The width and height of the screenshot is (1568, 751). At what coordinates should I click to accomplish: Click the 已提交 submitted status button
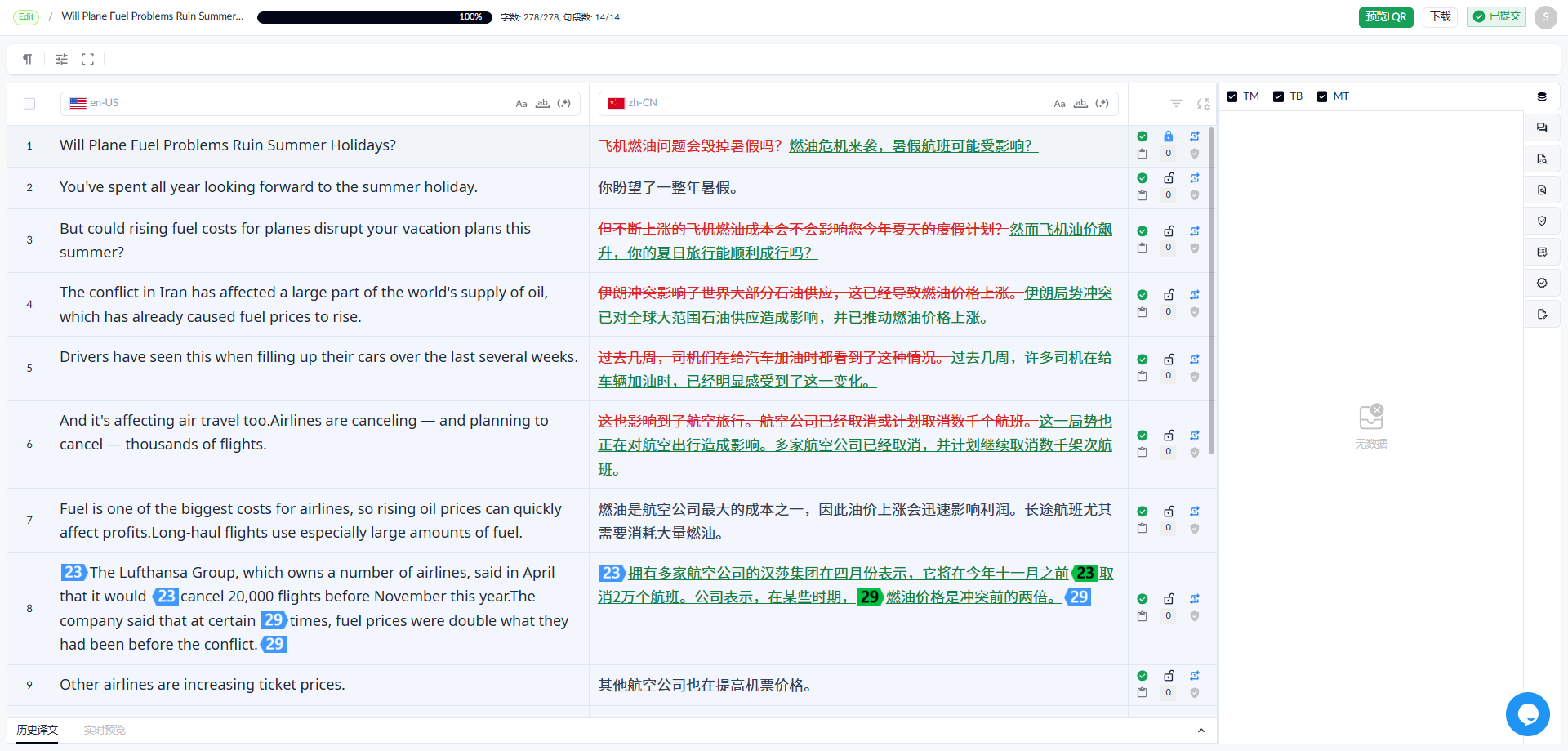[x=1496, y=16]
